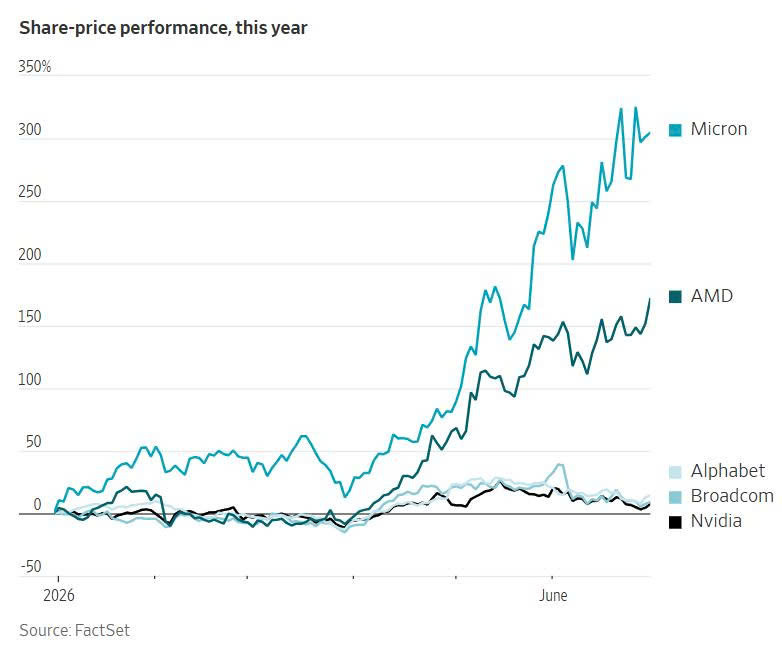The width and height of the screenshot is (782, 652).
Task: Click the Alphabet legend color swatch
Action: click(x=675, y=472)
